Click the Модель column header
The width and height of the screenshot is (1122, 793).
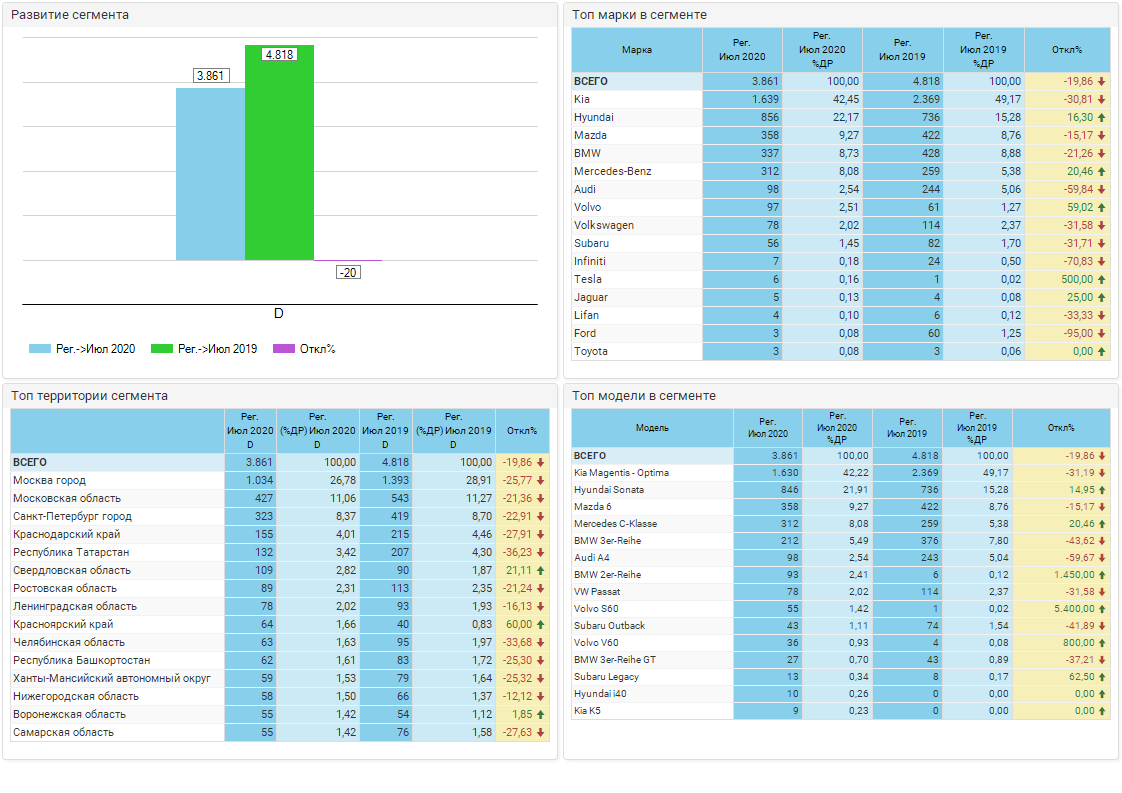click(652, 428)
